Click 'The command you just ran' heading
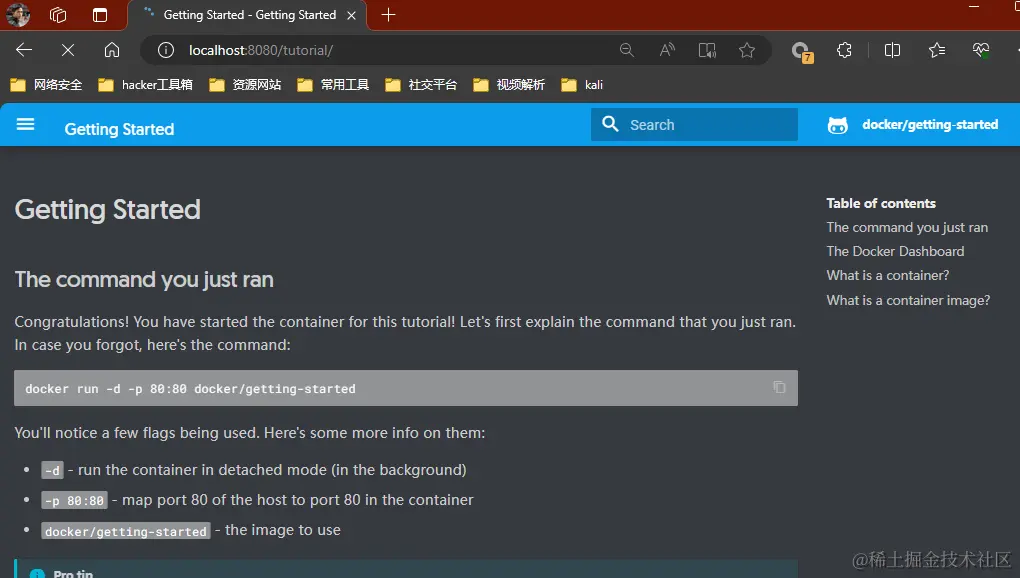The width and height of the screenshot is (1020, 578). [x=144, y=280]
